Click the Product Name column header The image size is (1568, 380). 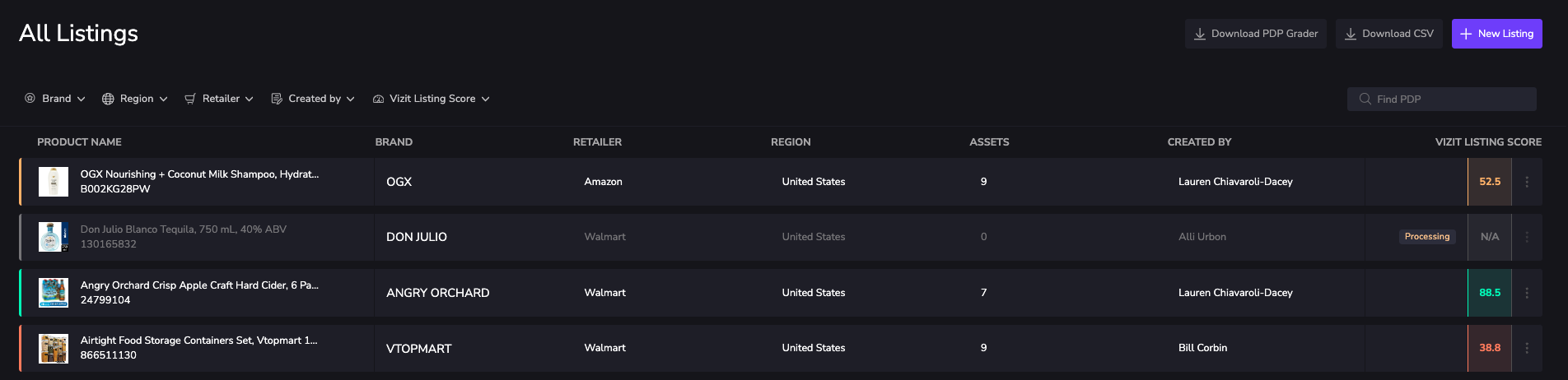tap(79, 142)
